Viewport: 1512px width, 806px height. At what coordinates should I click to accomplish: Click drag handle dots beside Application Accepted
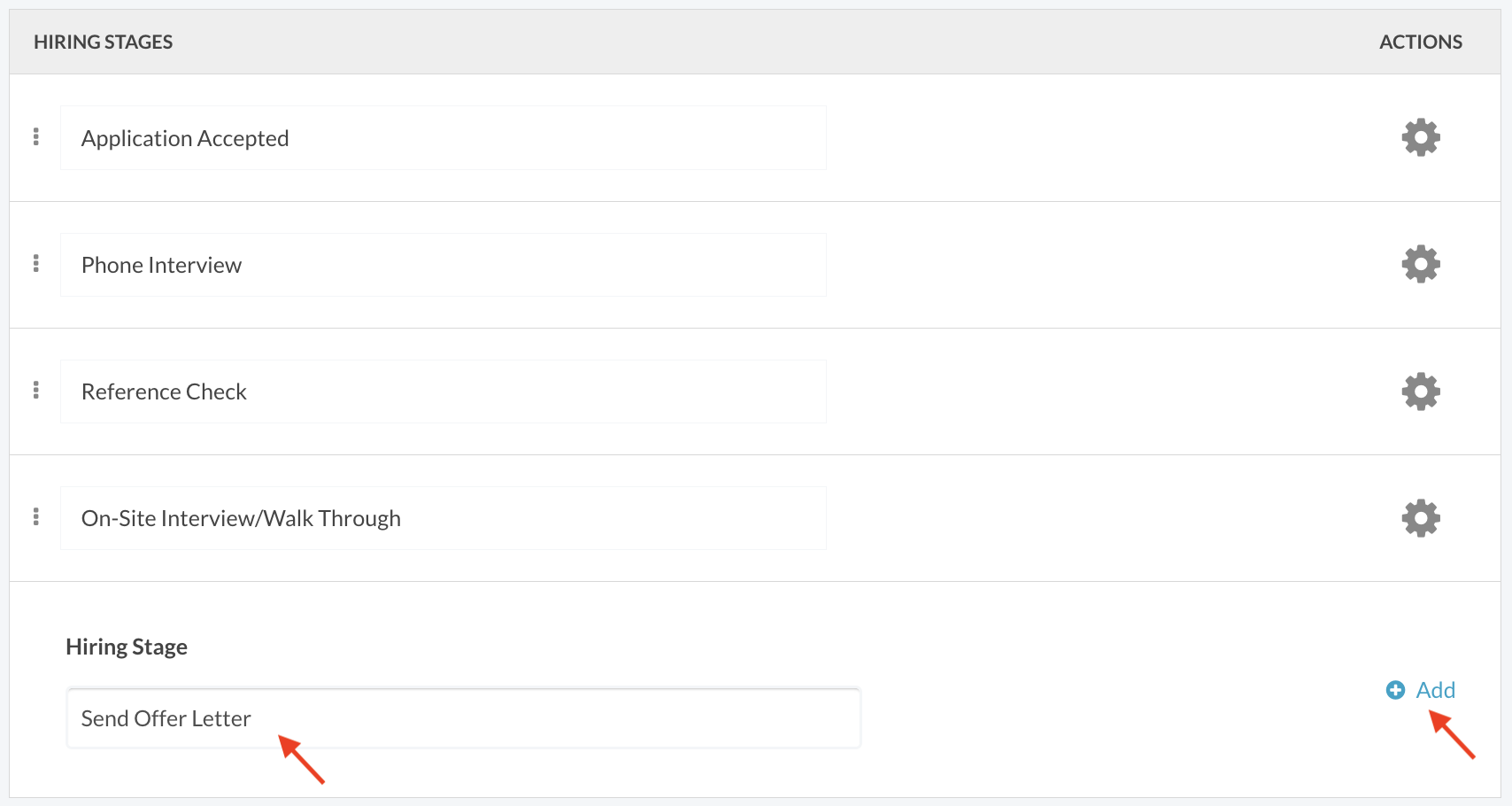tap(36, 136)
